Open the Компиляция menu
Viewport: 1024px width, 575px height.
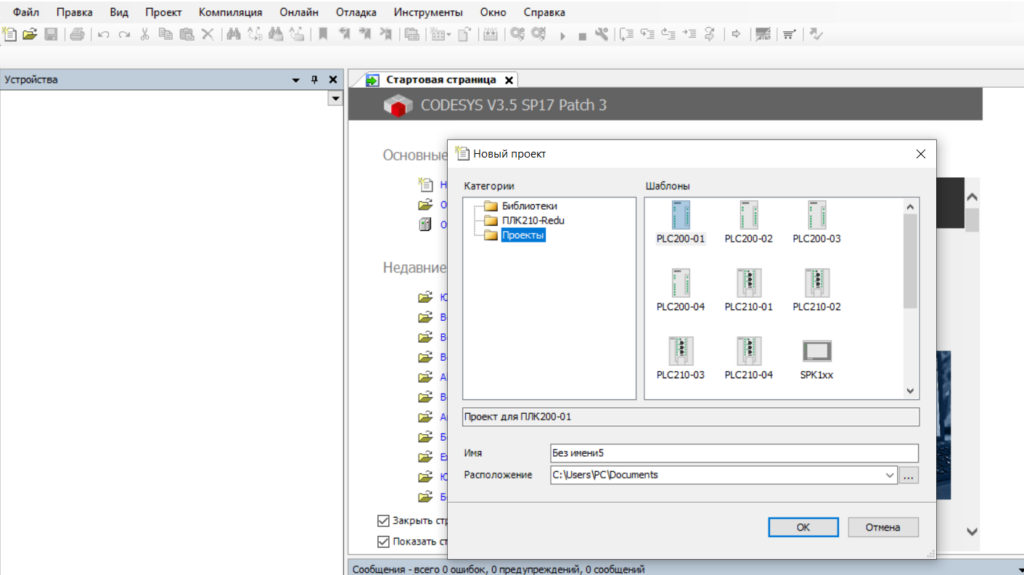230,12
